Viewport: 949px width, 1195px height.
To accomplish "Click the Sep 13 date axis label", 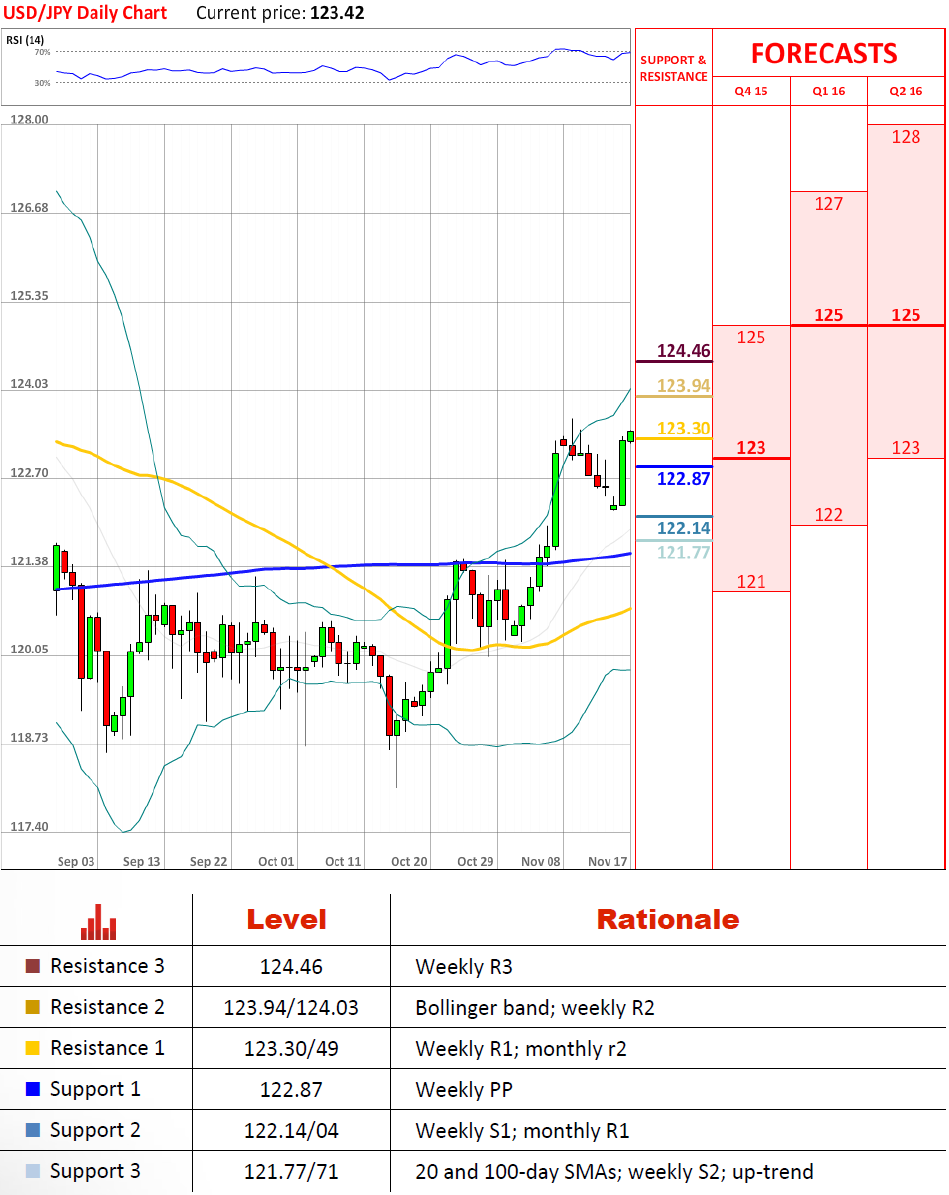I will tap(142, 861).
